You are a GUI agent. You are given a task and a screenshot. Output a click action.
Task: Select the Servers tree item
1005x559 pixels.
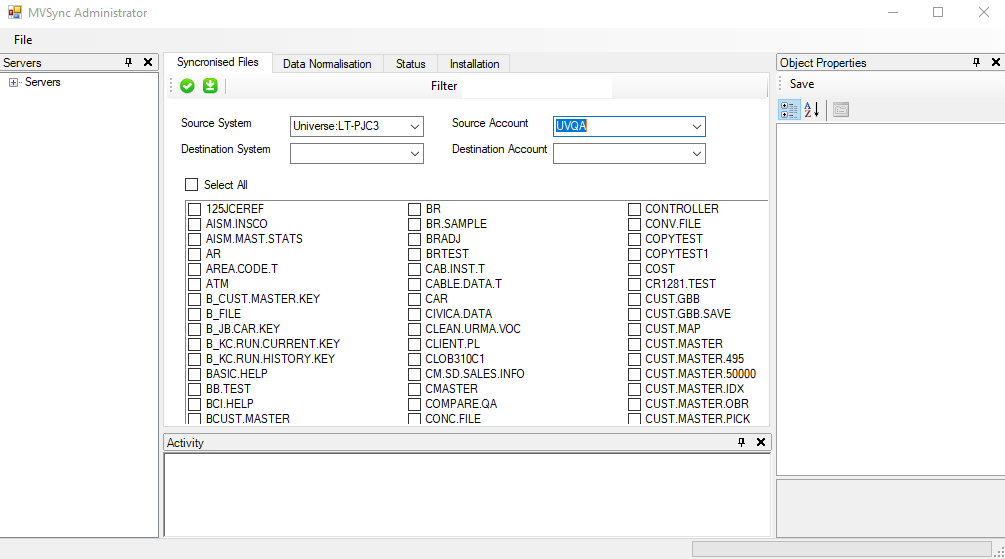tap(43, 82)
